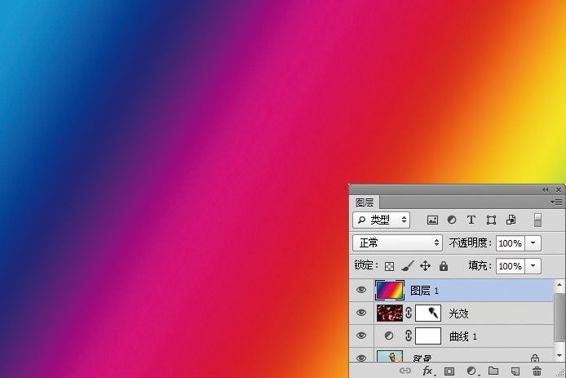
Task: Delete layer using trash icon
Action: coord(537,371)
